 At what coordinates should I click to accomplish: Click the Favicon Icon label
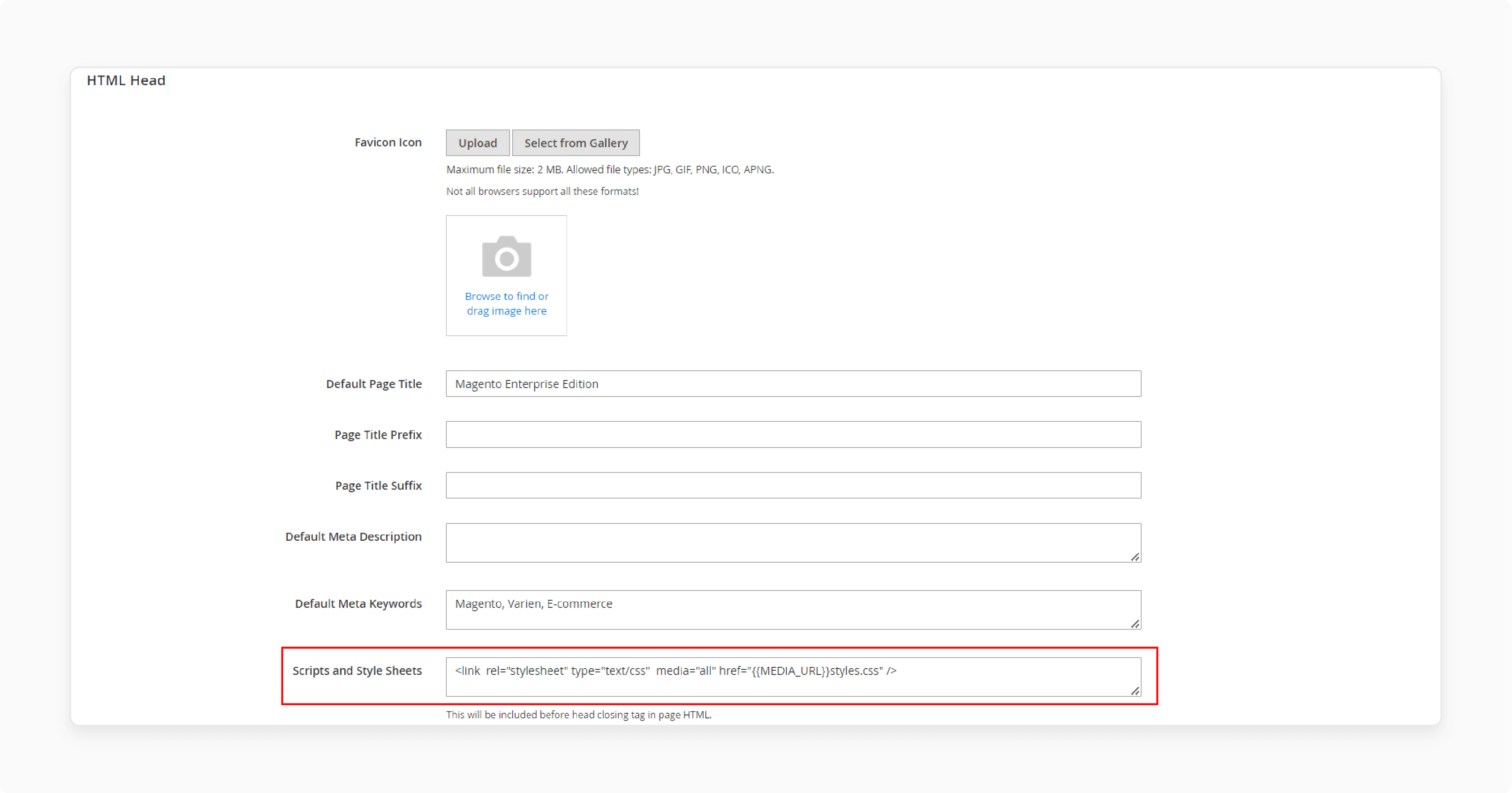point(388,143)
